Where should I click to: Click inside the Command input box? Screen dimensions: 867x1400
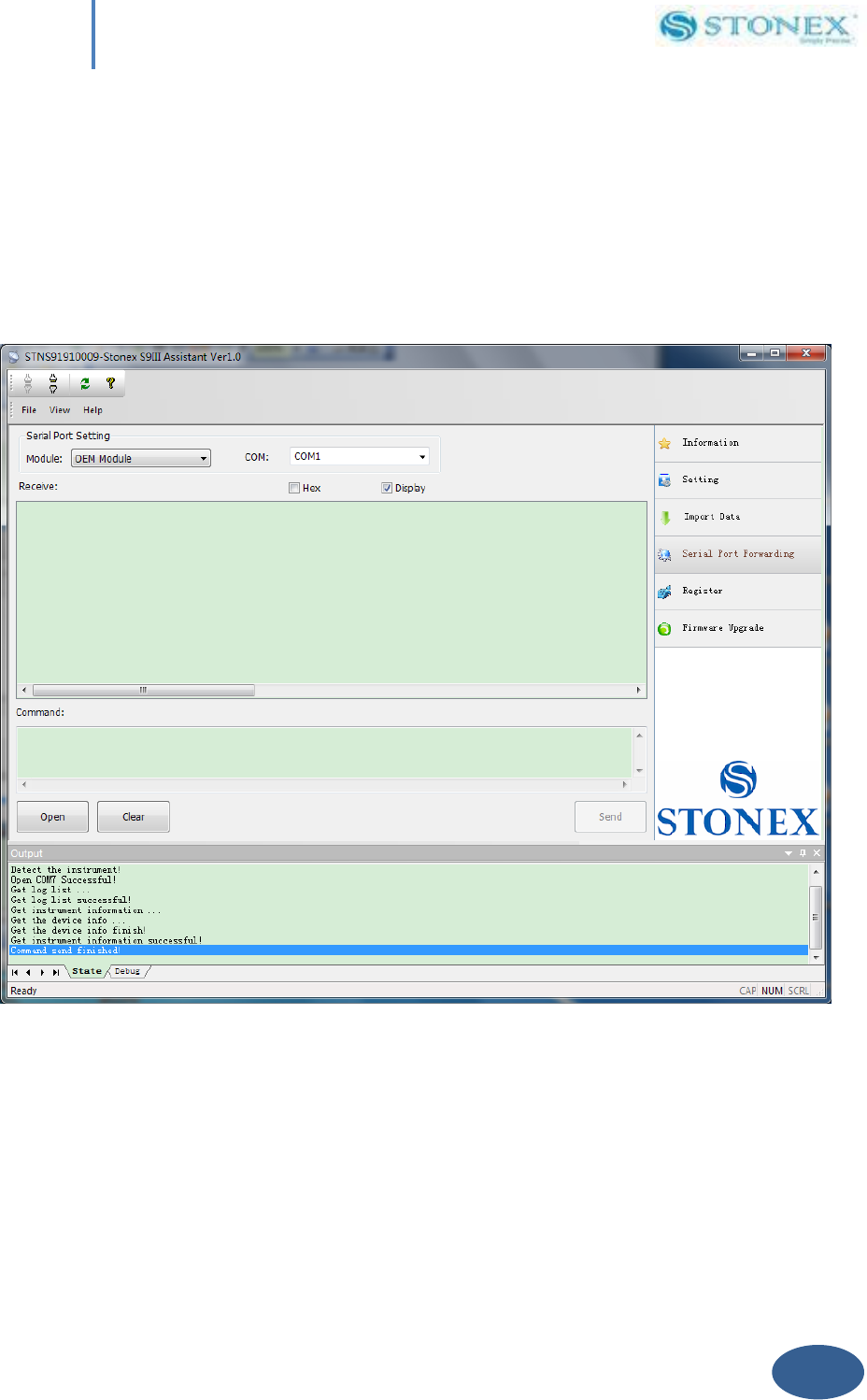click(x=324, y=752)
